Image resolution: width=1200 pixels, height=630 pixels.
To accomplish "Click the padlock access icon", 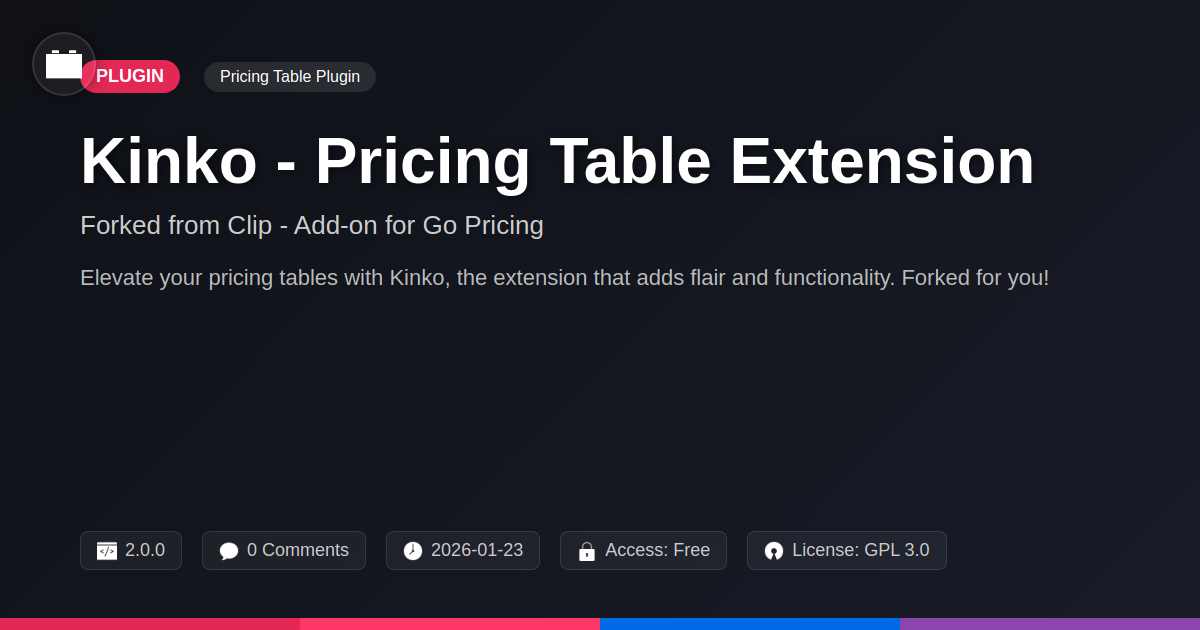I will point(587,551).
